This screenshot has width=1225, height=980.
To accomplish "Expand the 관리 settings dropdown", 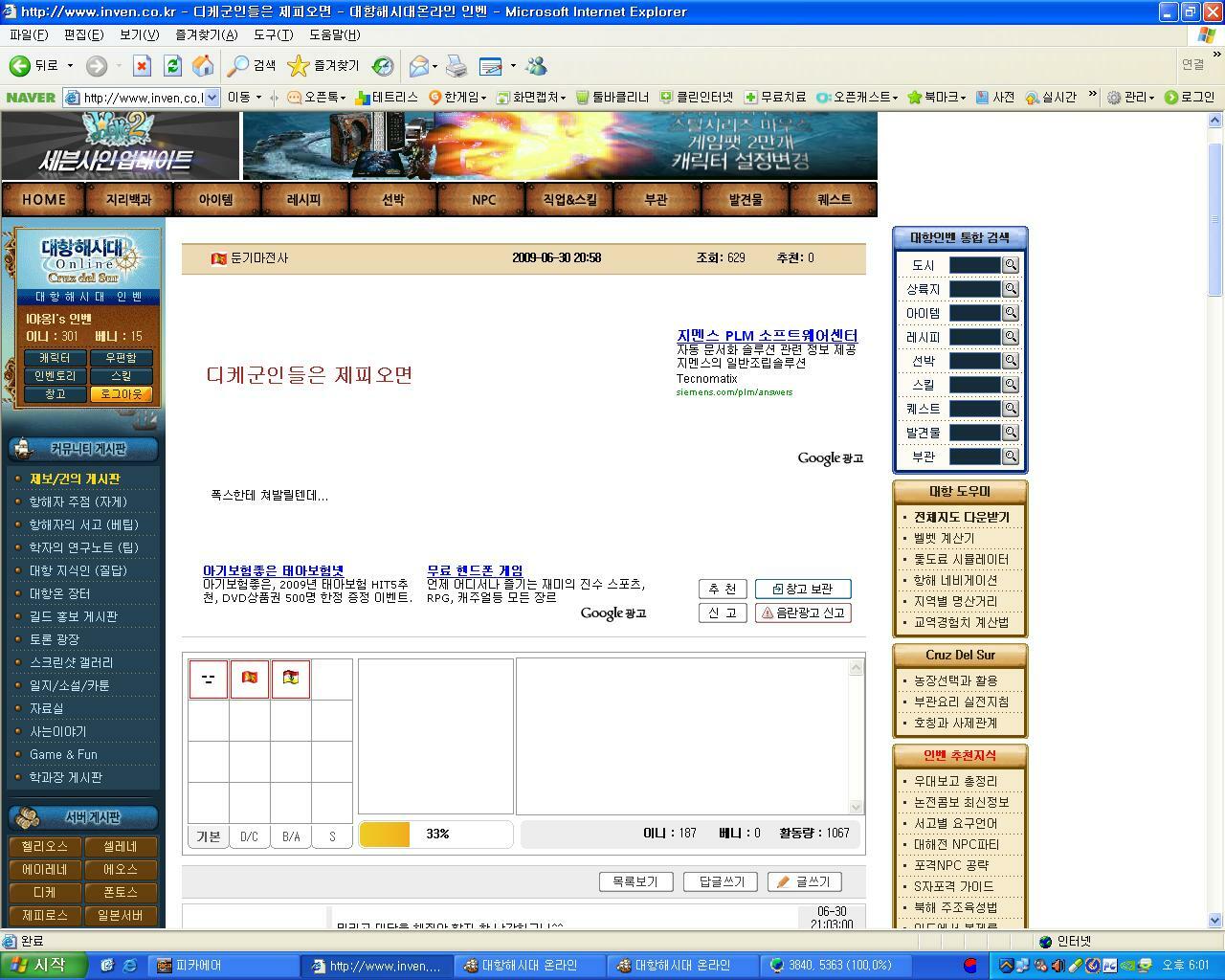I will click(1150, 98).
